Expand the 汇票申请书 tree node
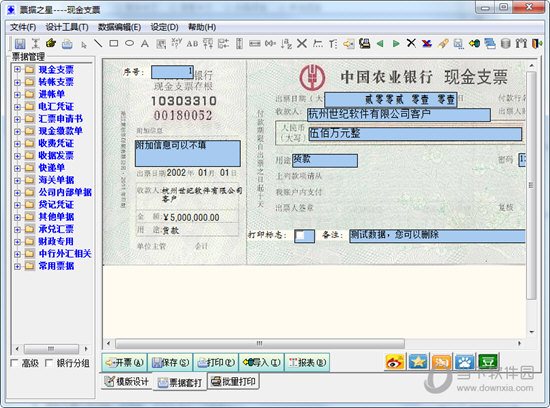The image size is (550, 408). click(x=17, y=119)
